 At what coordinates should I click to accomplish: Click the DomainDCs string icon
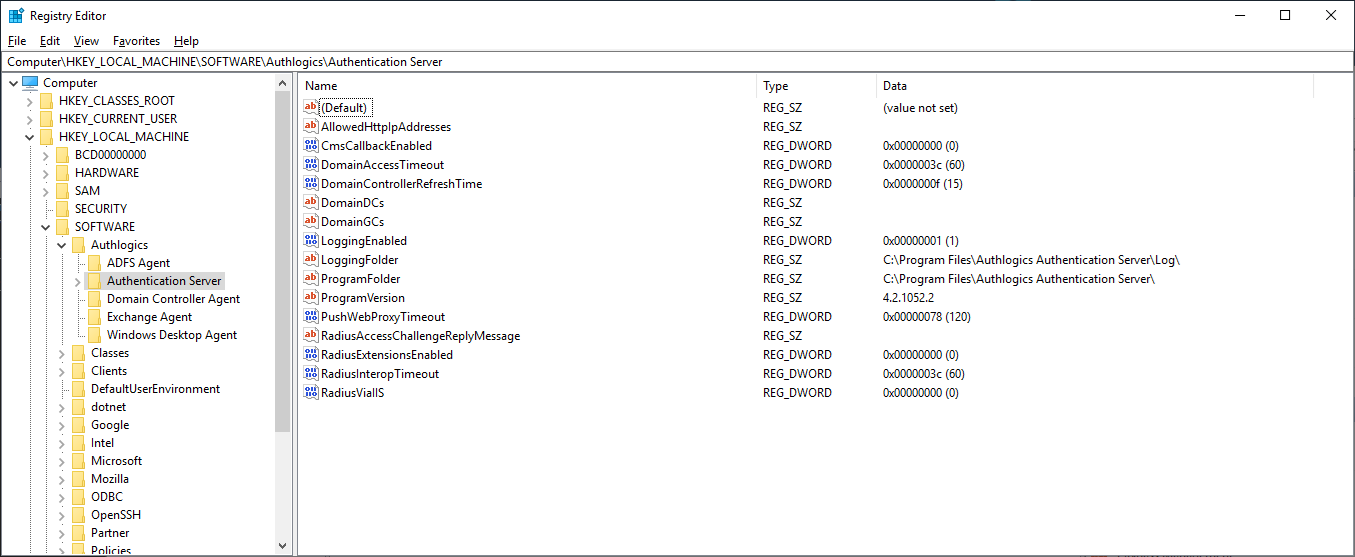311,203
